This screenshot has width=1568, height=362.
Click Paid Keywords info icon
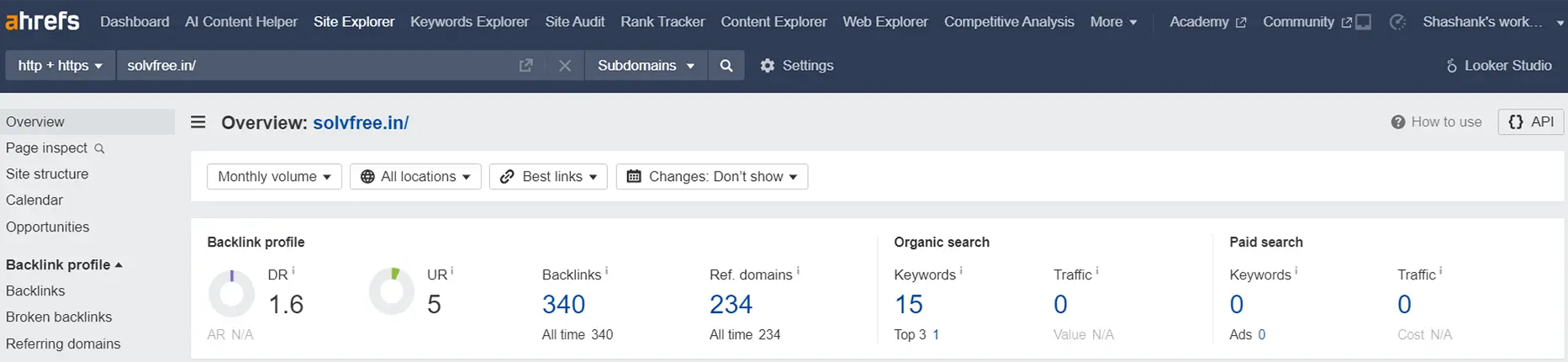tap(1296, 271)
